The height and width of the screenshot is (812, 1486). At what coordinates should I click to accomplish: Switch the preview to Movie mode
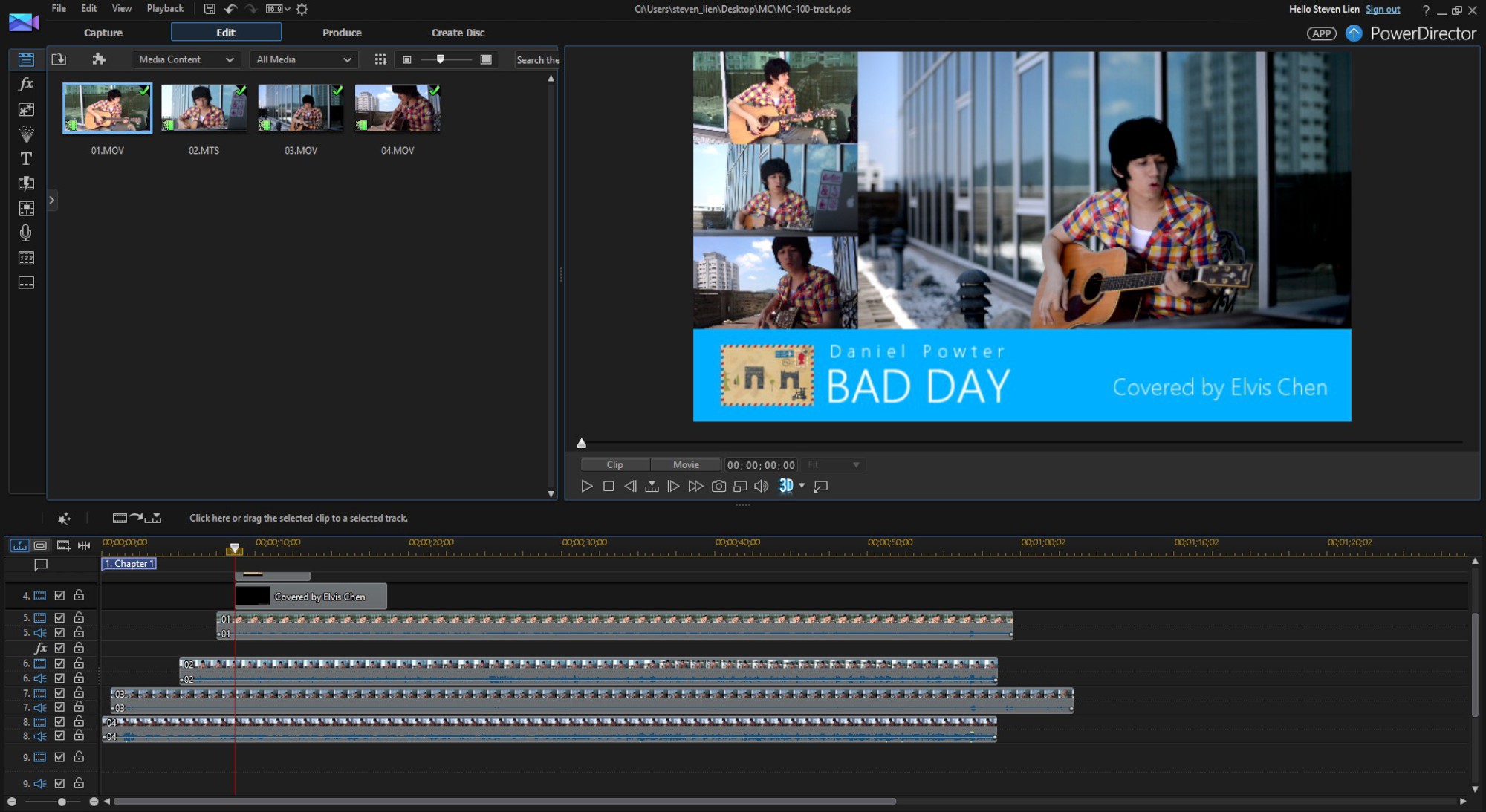pos(685,464)
